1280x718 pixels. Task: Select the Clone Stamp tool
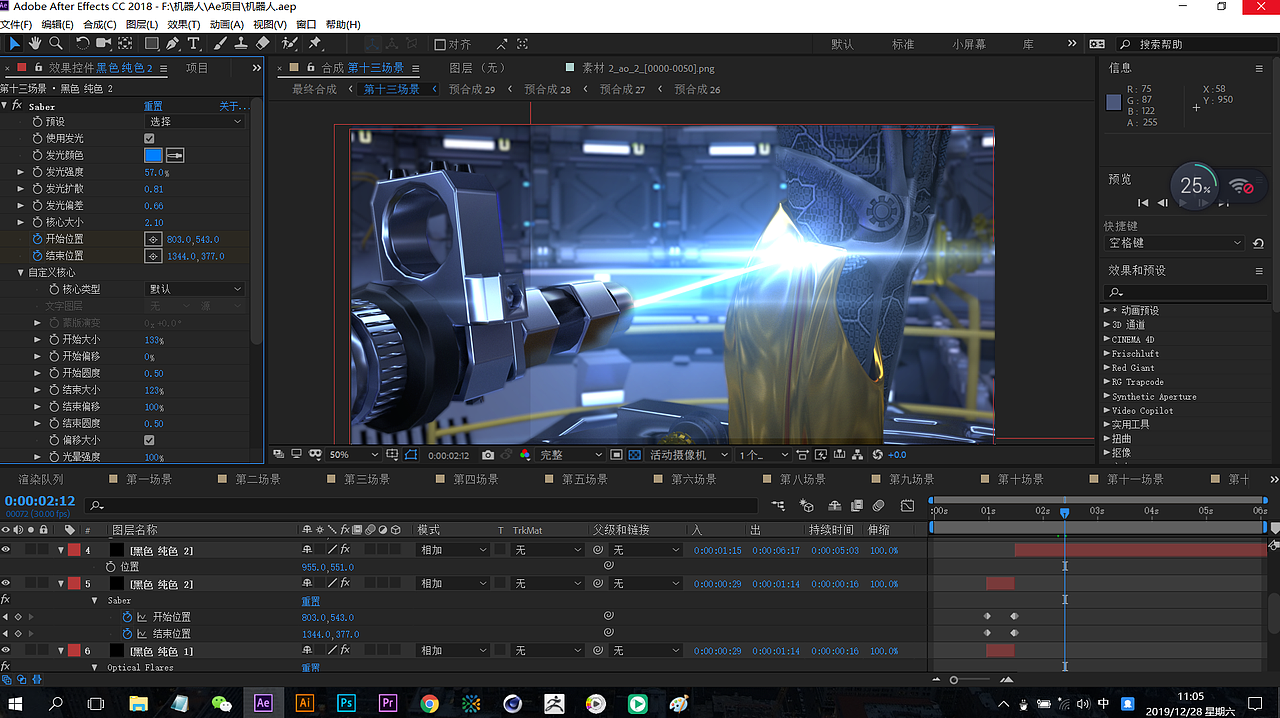click(241, 43)
